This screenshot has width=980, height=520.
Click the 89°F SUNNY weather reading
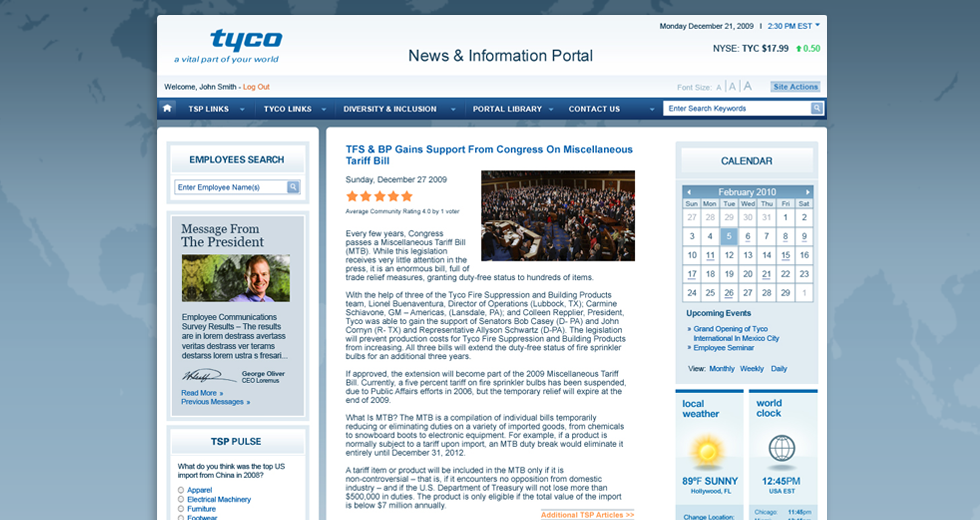710,481
